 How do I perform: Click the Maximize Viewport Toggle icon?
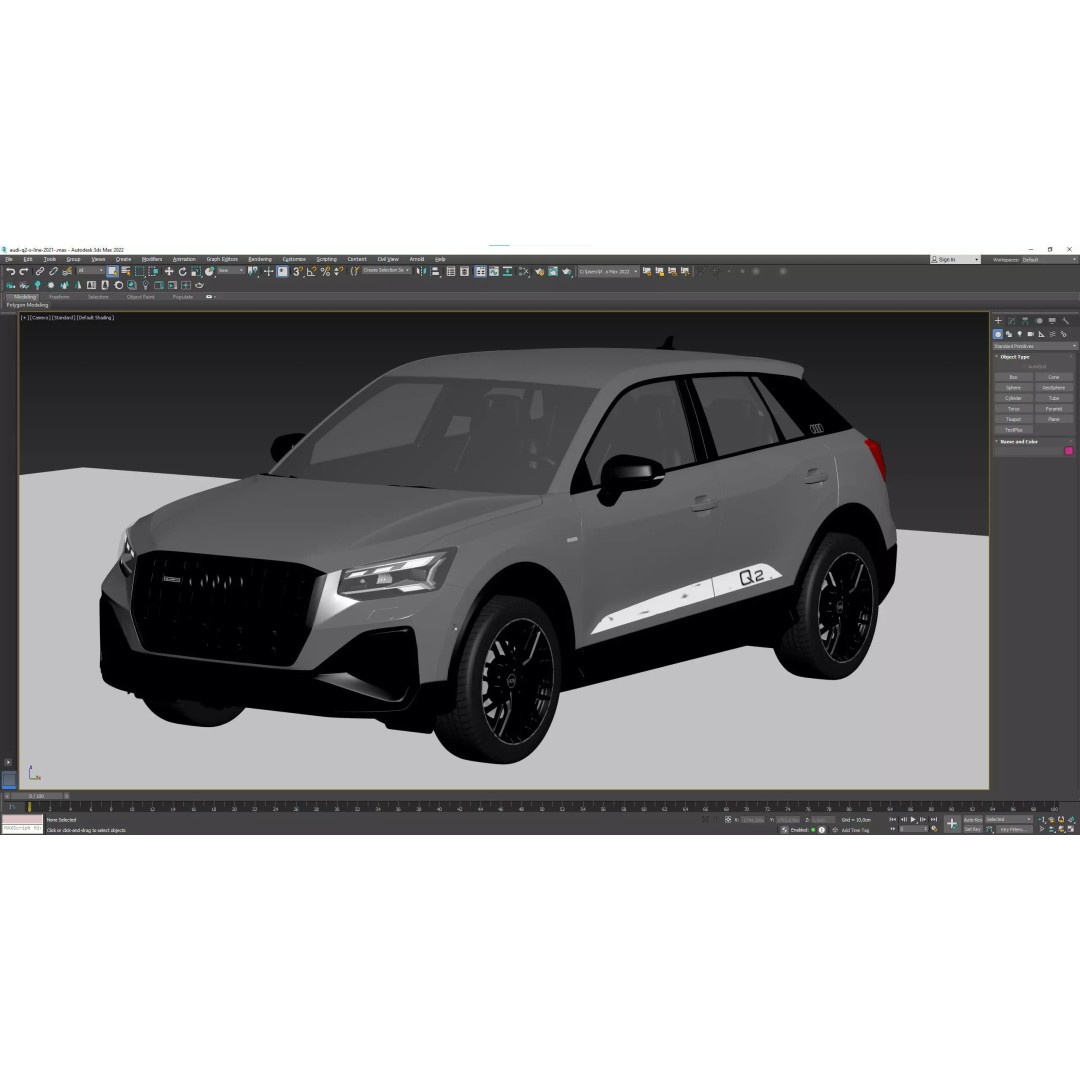[1072, 830]
